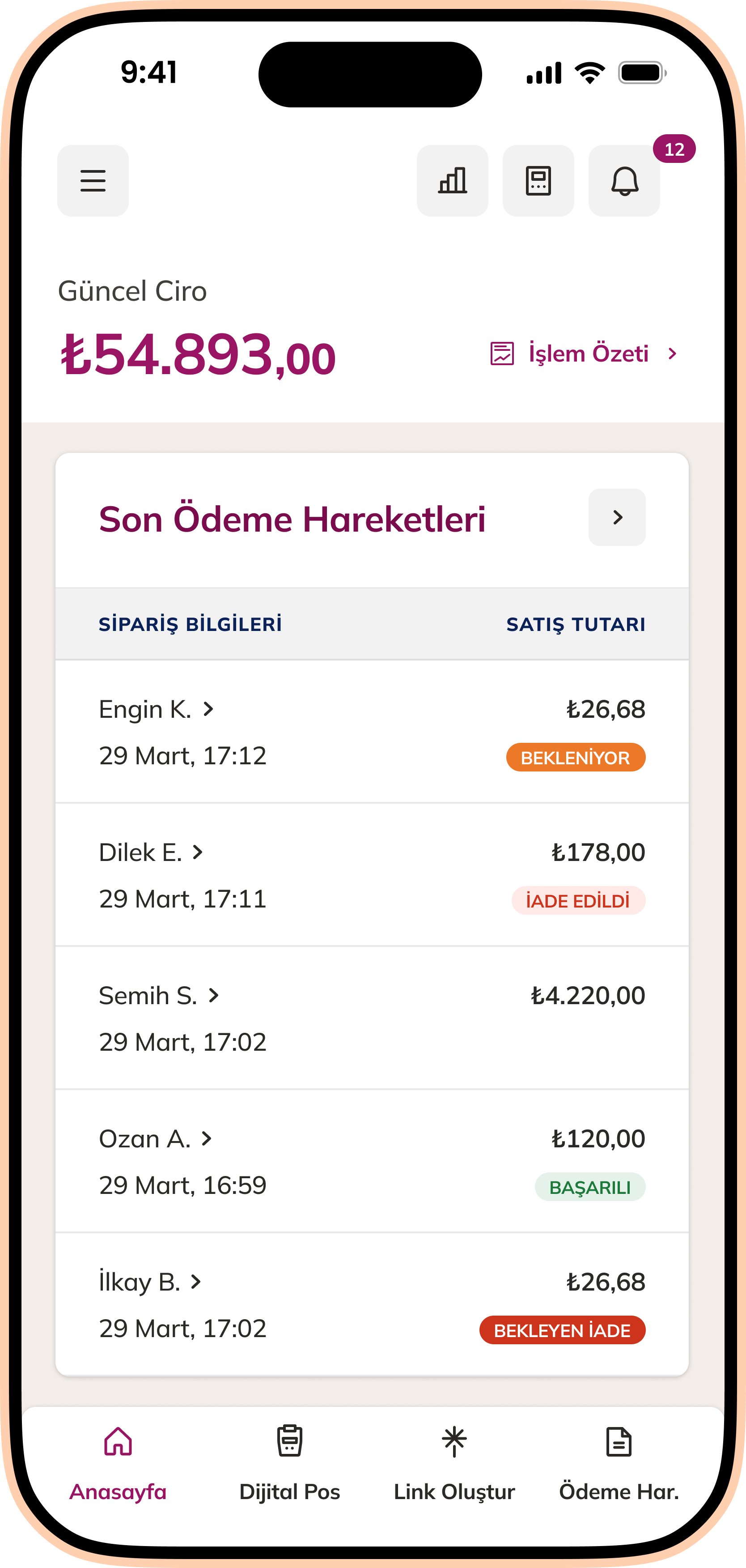Viewport: 746px width, 1568px height.
Task: Tap the notification count badge showing 12
Action: tap(674, 149)
